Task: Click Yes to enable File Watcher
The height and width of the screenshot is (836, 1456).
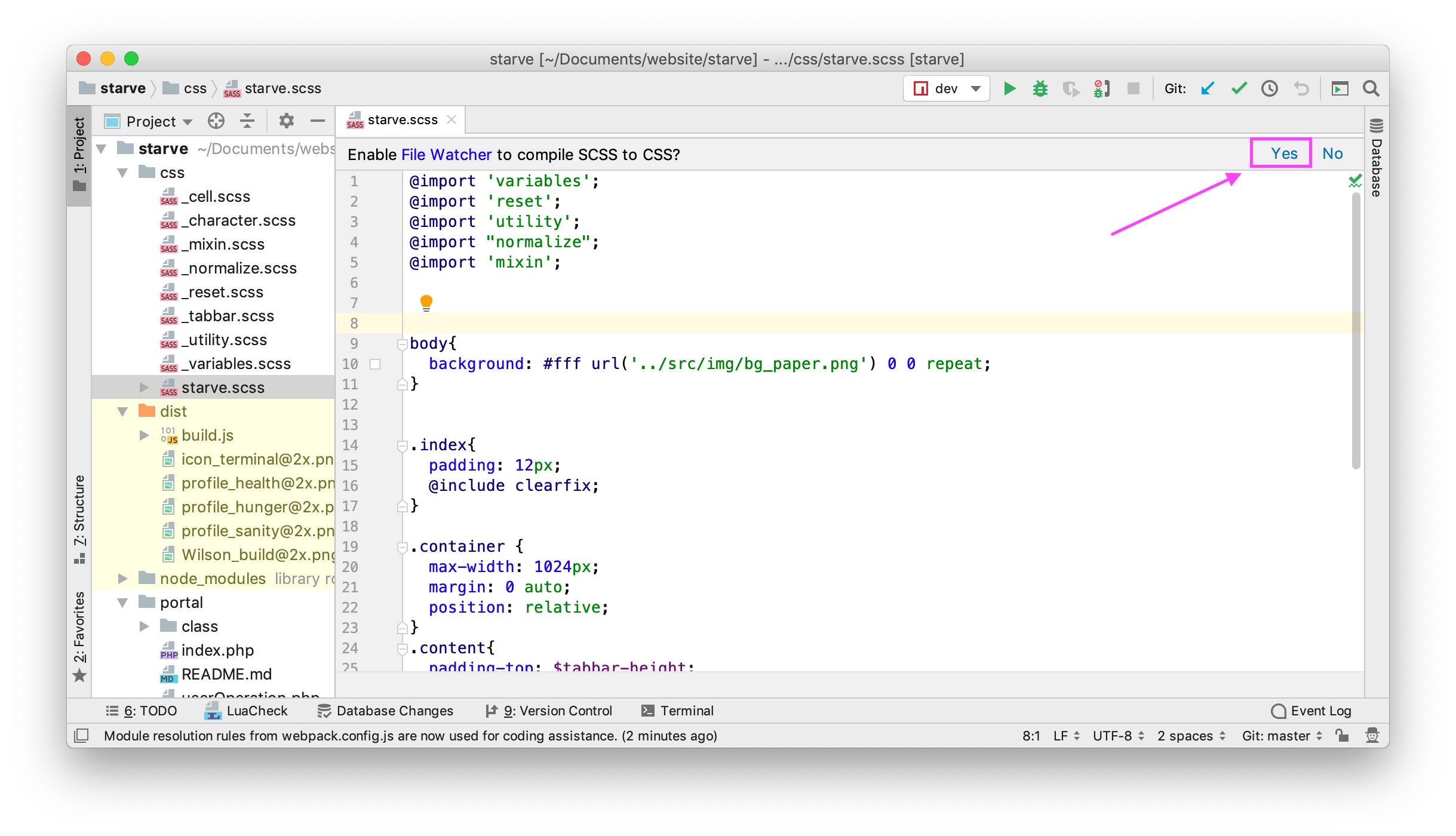Action: (1283, 153)
